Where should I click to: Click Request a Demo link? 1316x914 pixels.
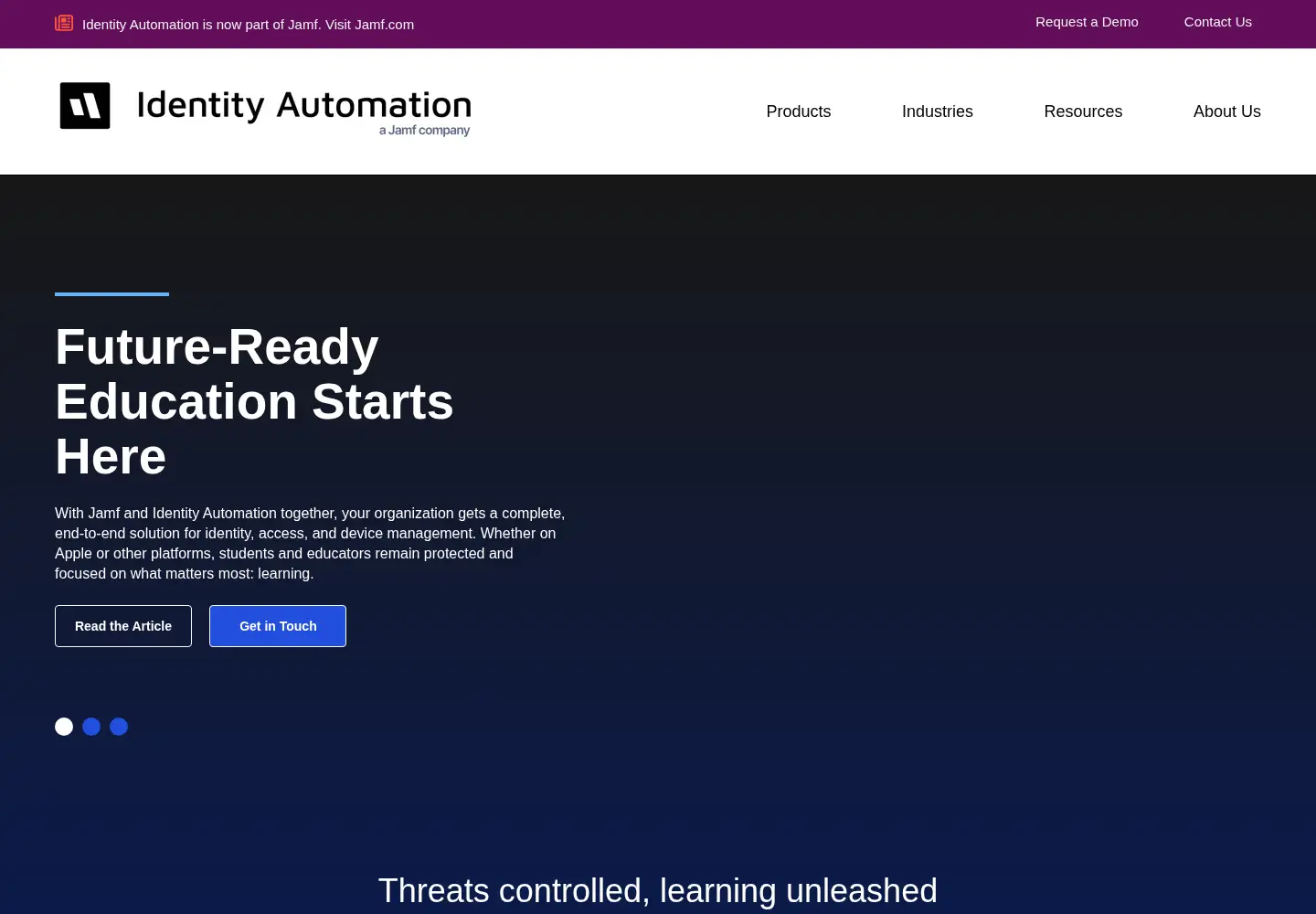(x=1087, y=22)
